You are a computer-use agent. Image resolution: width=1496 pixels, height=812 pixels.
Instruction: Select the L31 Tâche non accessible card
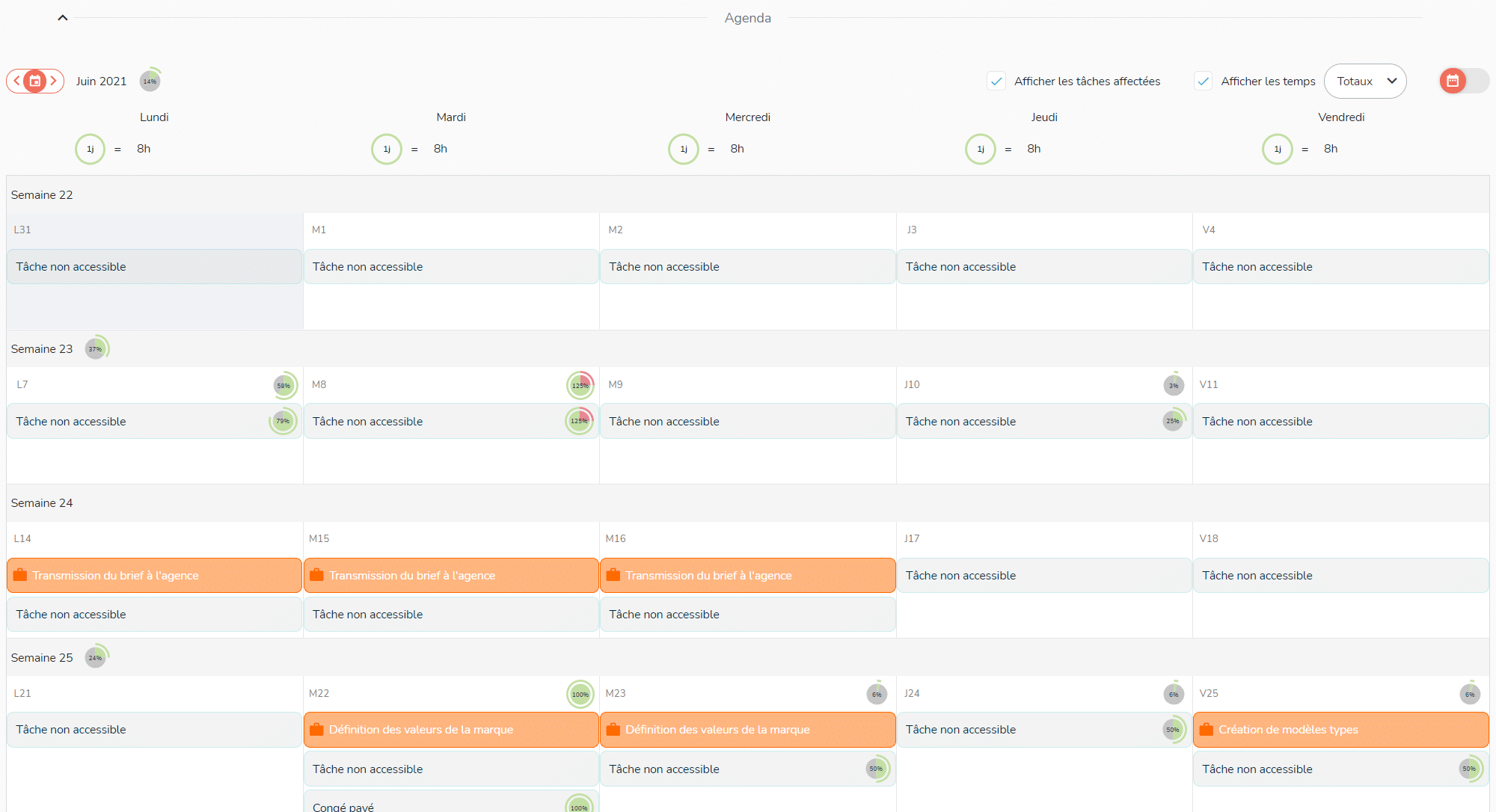tap(154, 266)
